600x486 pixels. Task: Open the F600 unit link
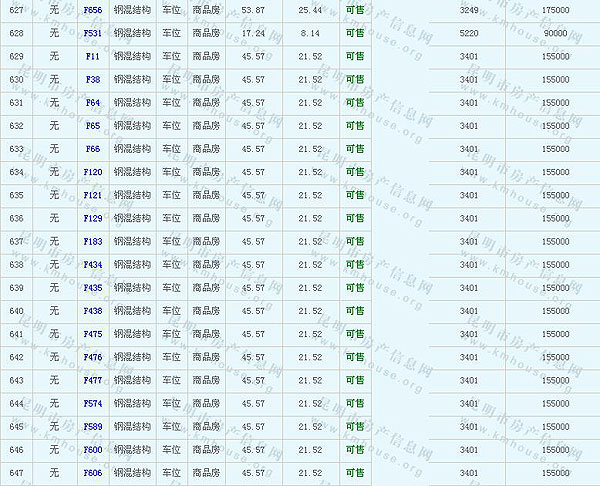tap(93, 449)
